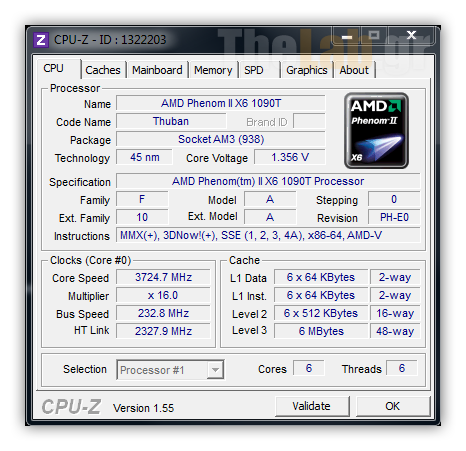This screenshot has width=466, height=451.
Task: Click the AMD Phenom II X6 logo badge
Action: (376, 130)
